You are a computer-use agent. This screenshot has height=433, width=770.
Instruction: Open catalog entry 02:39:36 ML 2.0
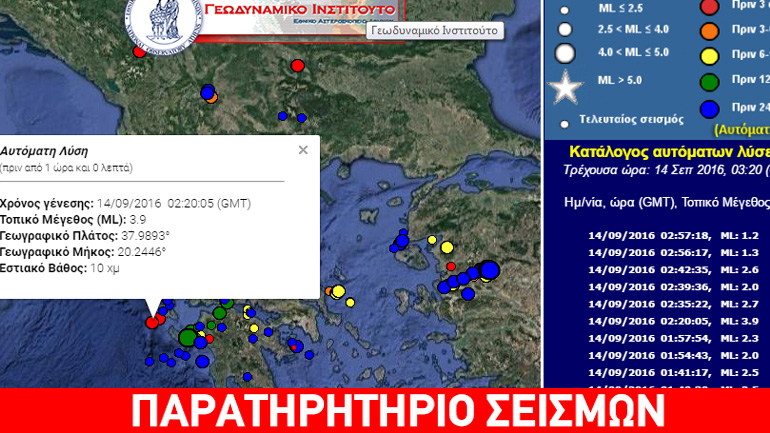tap(673, 287)
